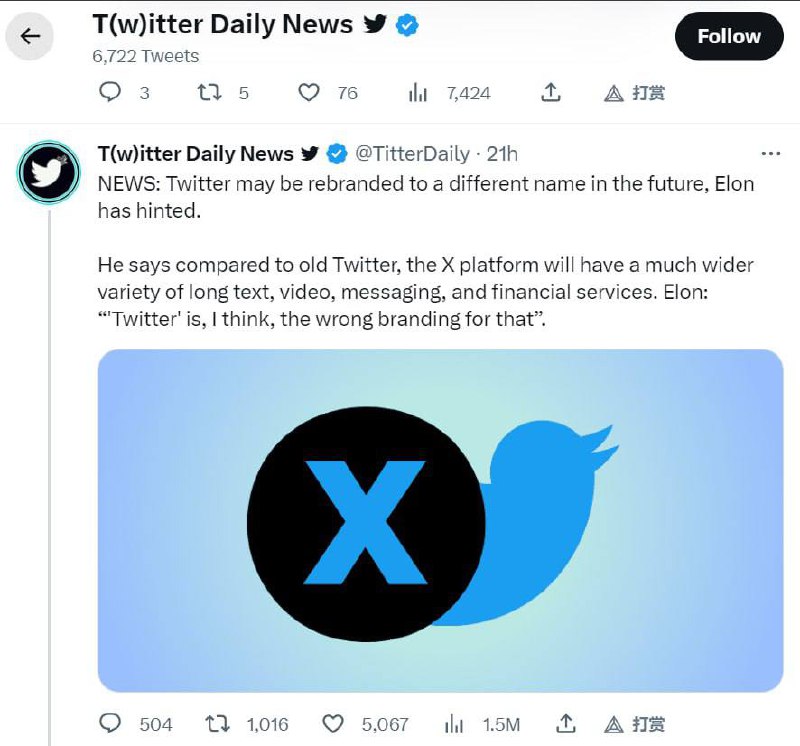This screenshot has height=746, width=800.
Task: Click the back arrow icon
Action: tap(30, 37)
